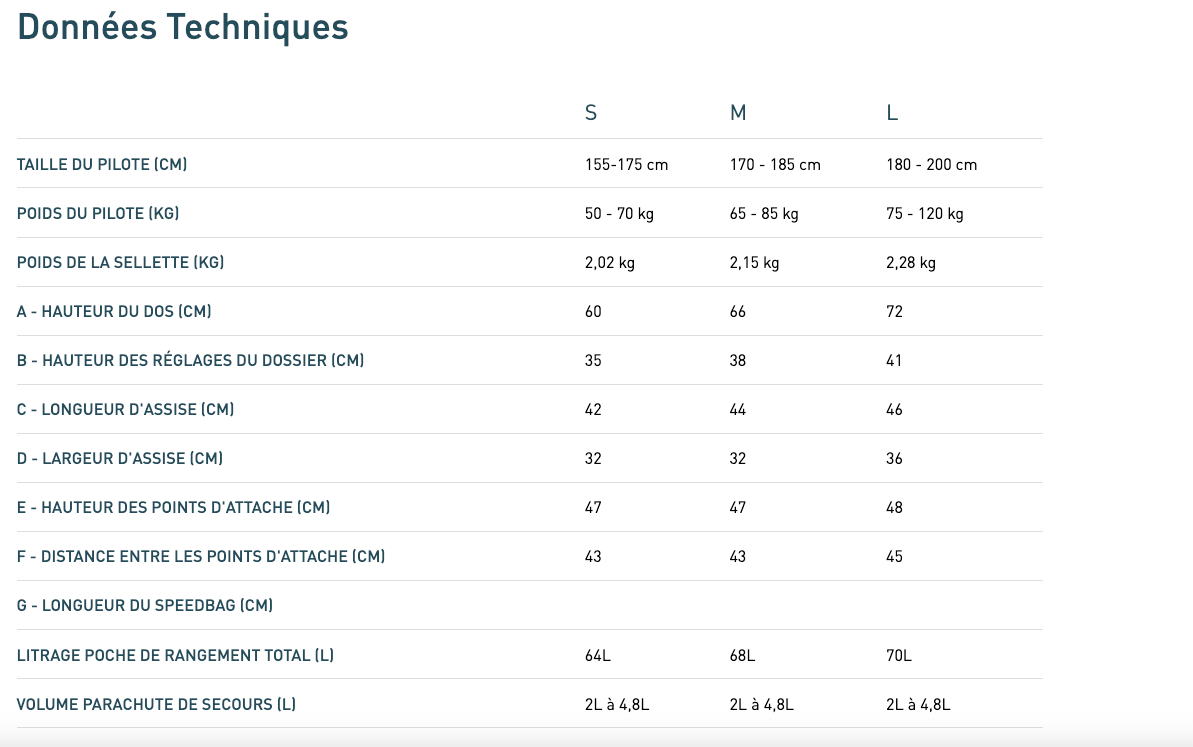Click the 'Données Techniques' heading
1193x747 pixels.
click(183, 27)
